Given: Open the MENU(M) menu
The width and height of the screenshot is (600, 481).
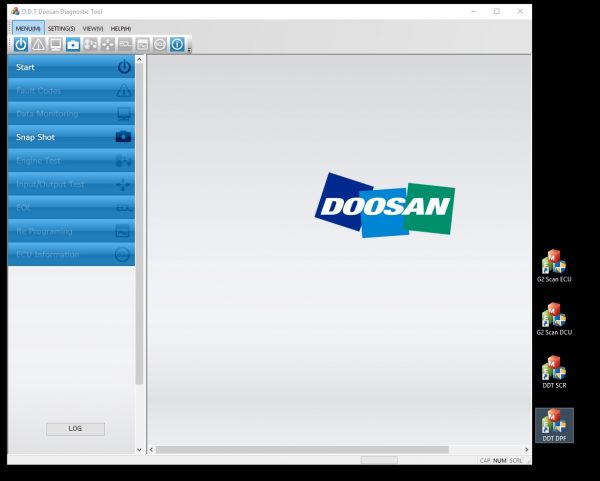Looking at the screenshot, I should 28,28.
